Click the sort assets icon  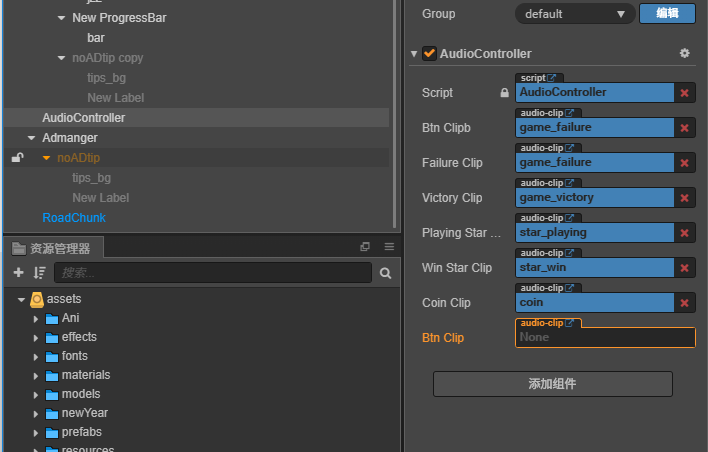(40, 272)
